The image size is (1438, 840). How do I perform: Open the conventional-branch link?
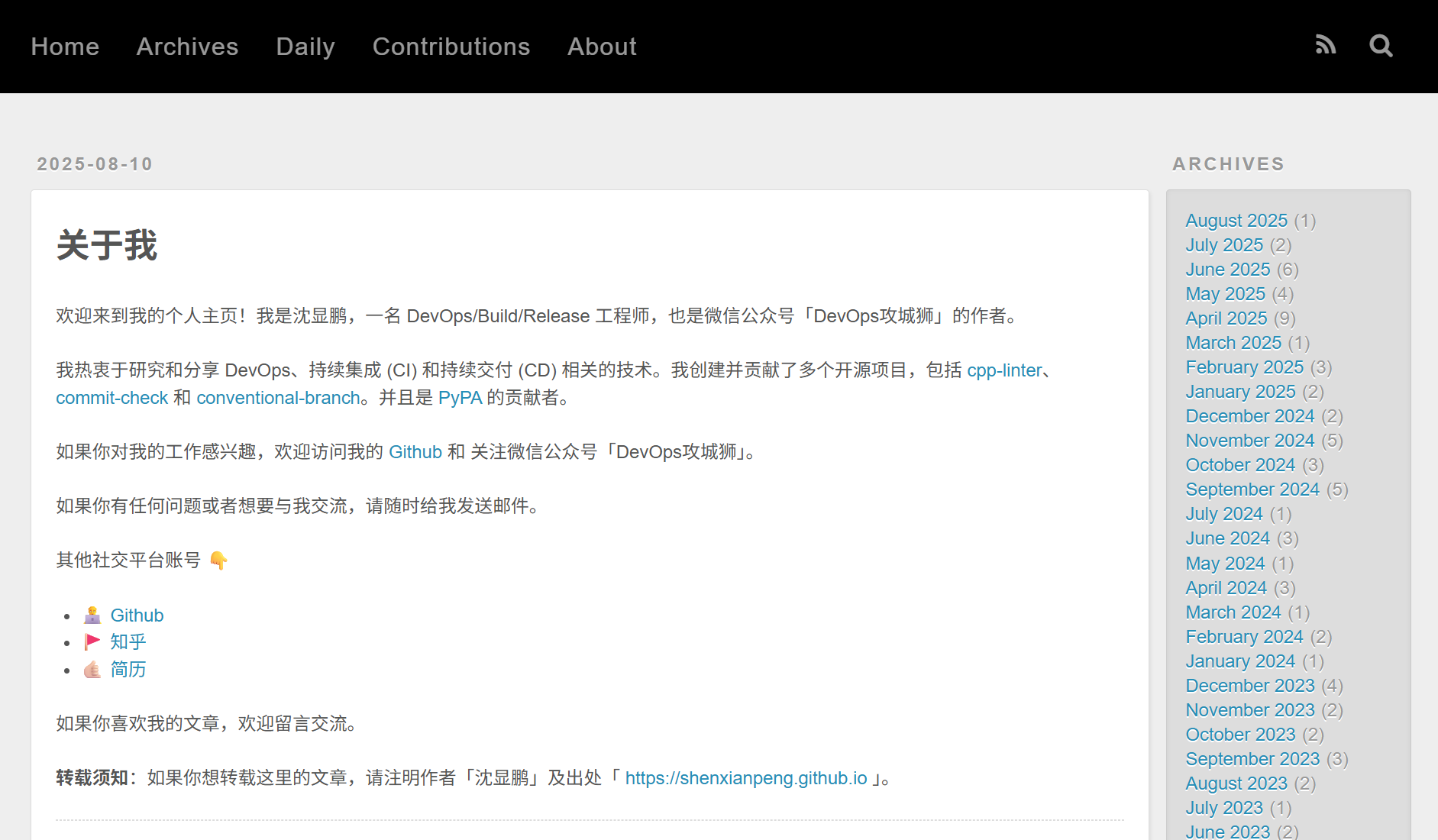point(278,398)
